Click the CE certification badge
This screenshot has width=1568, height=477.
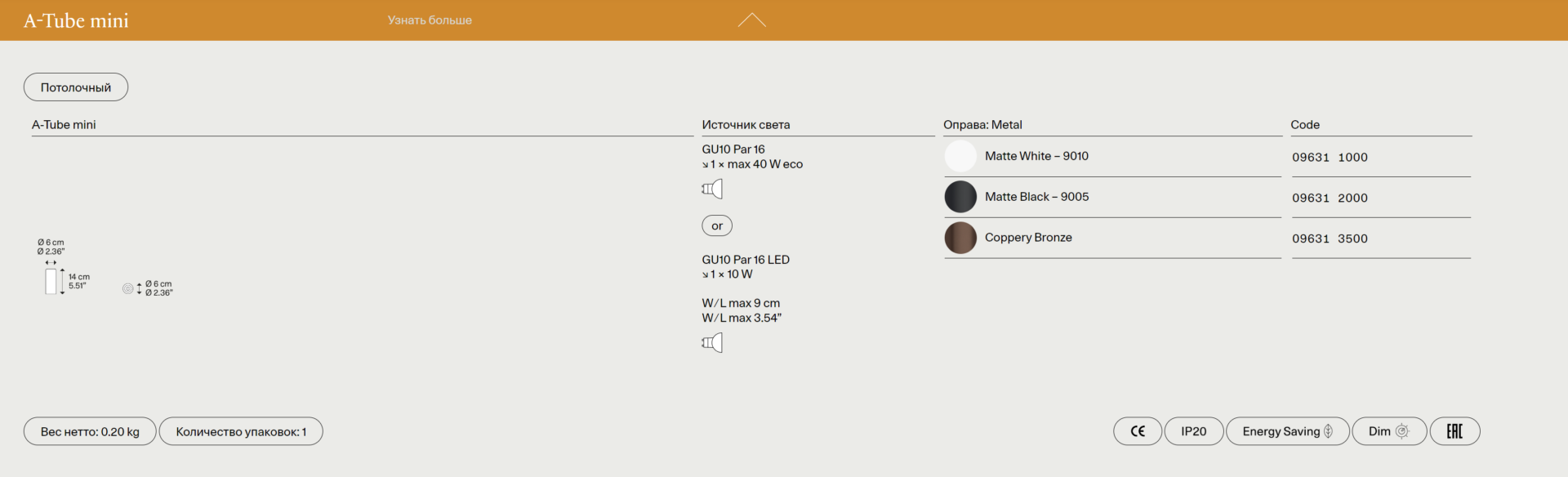(1137, 431)
